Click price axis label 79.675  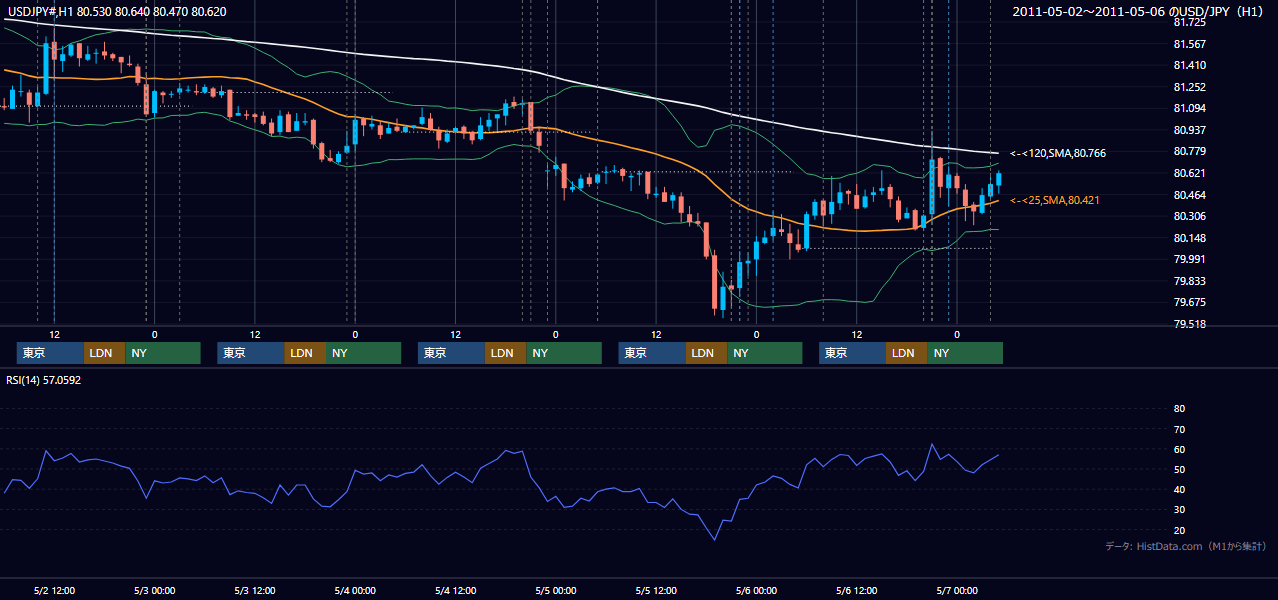[x=1189, y=302]
